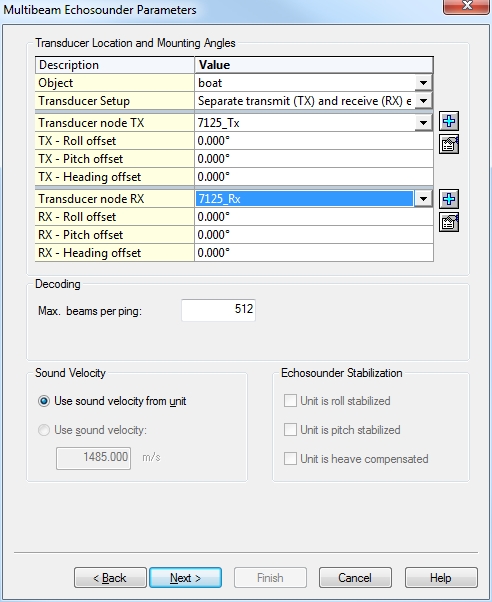Open Help for this dialog
The width and height of the screenshot is (492, 602).
[441, 577]
